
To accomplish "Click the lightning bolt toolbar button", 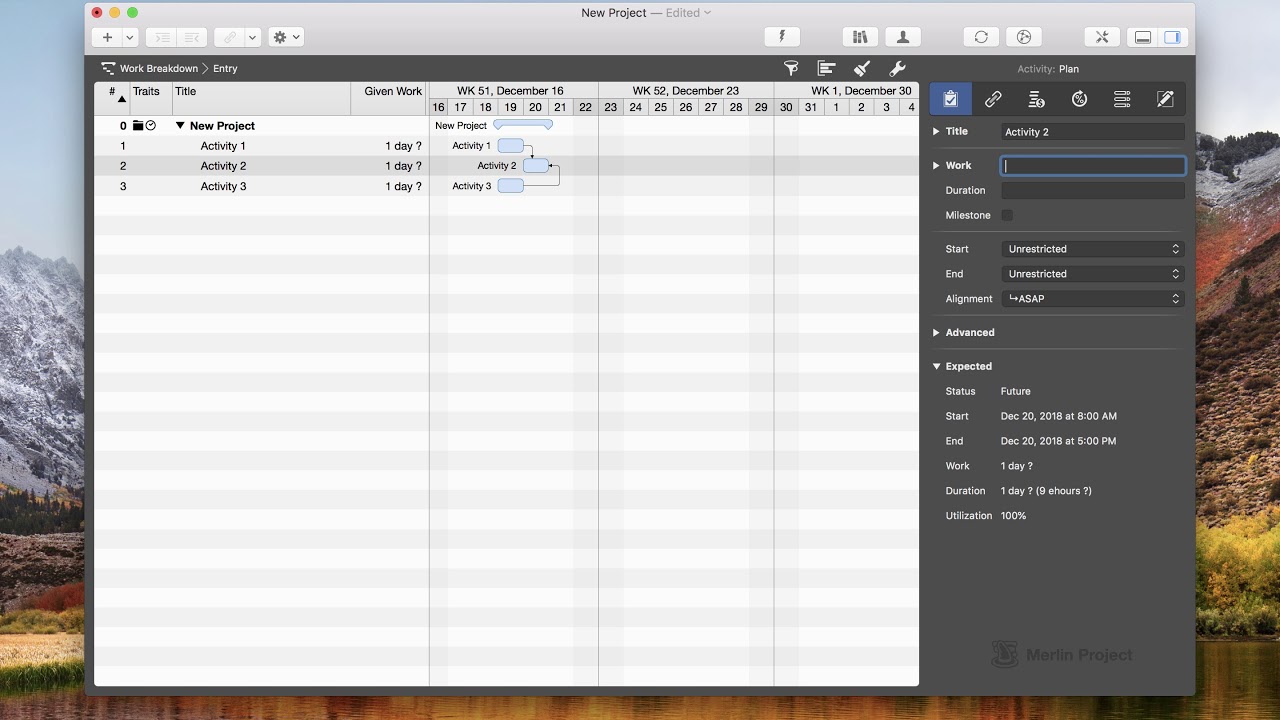I will click(x=782, y=37).
